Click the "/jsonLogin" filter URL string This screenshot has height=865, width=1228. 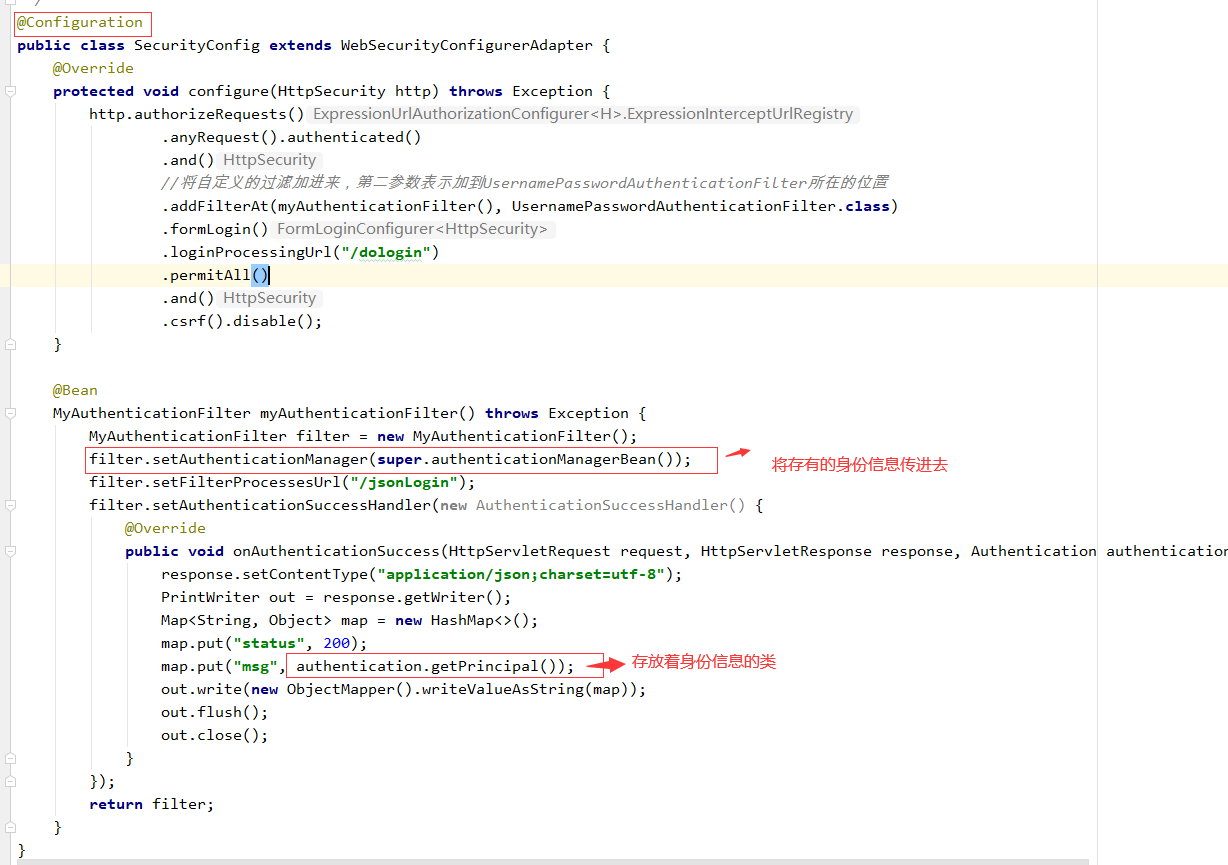coord(403,482)
